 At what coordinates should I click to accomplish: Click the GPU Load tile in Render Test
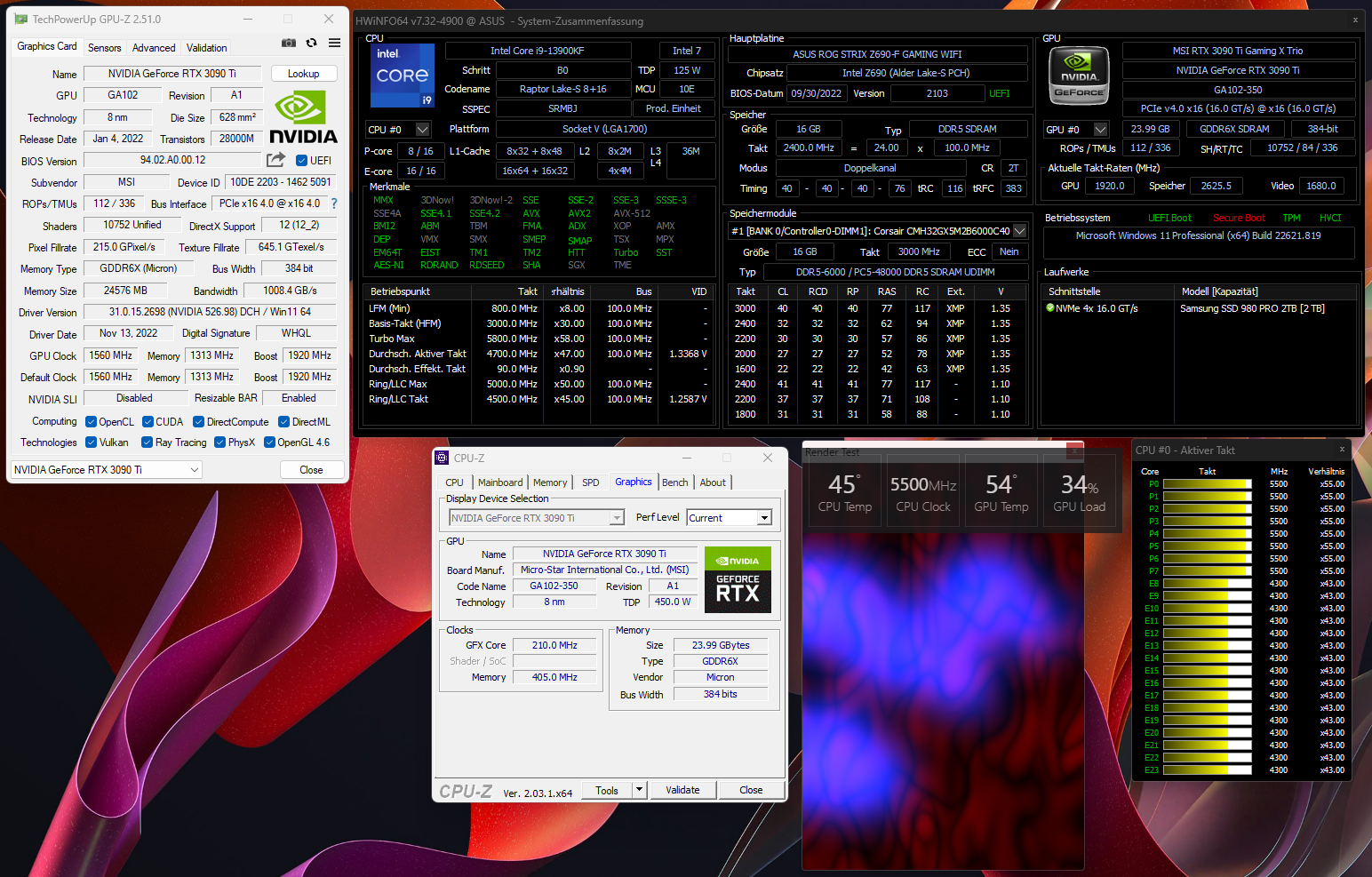pyautogui.click(x=1080, y=491)
